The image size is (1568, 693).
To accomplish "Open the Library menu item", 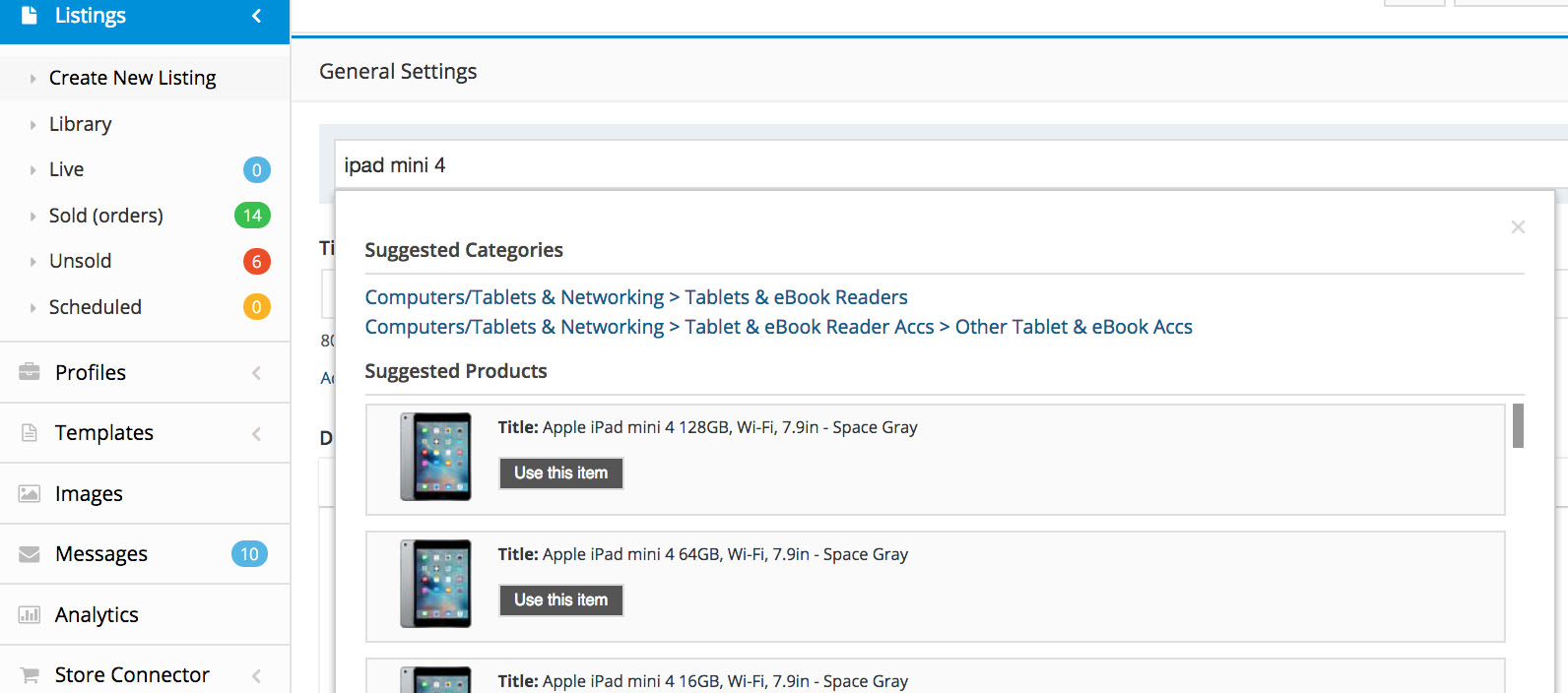I will tap(80, 124).
